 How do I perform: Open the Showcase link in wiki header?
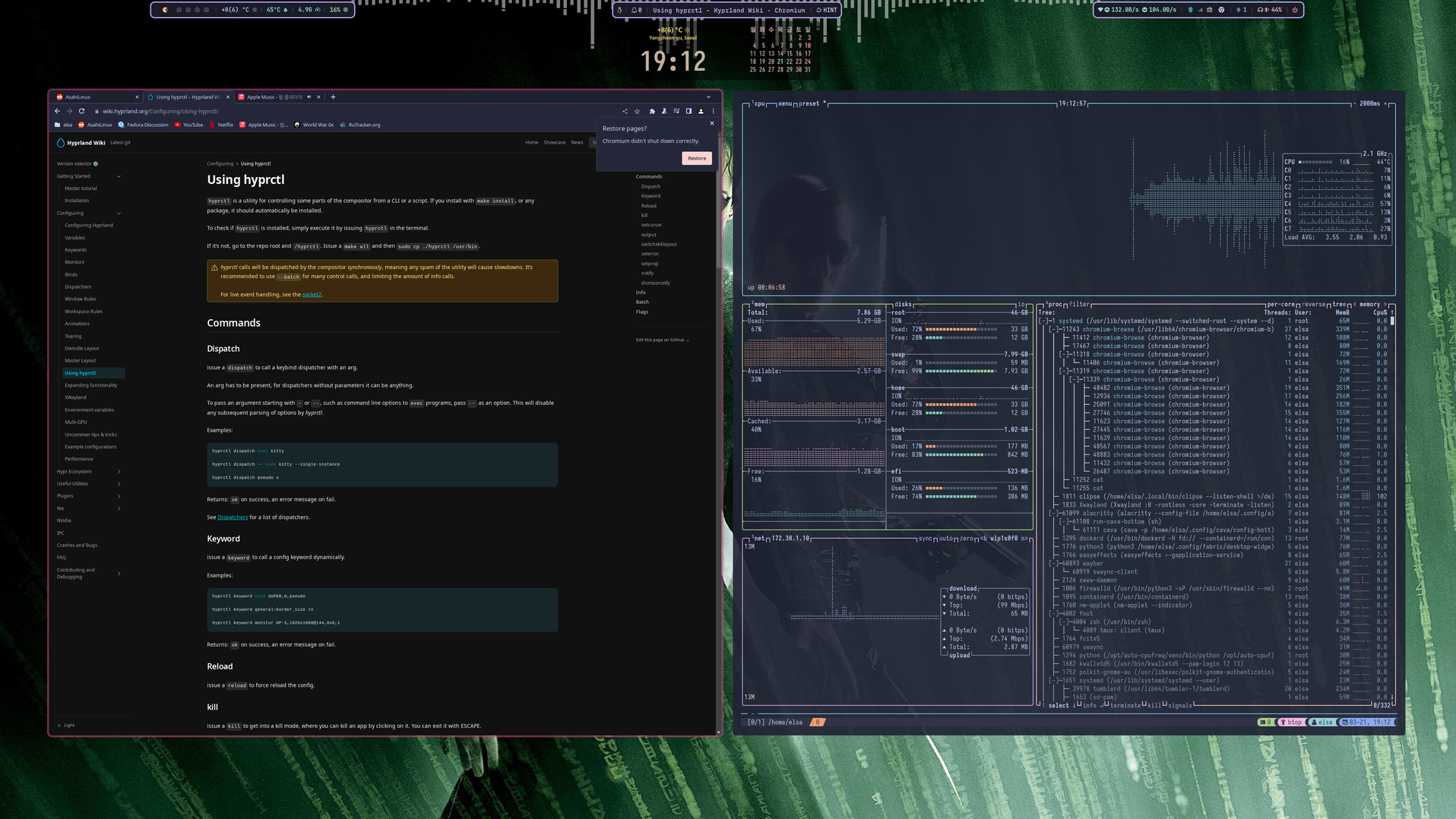[554, 142]
